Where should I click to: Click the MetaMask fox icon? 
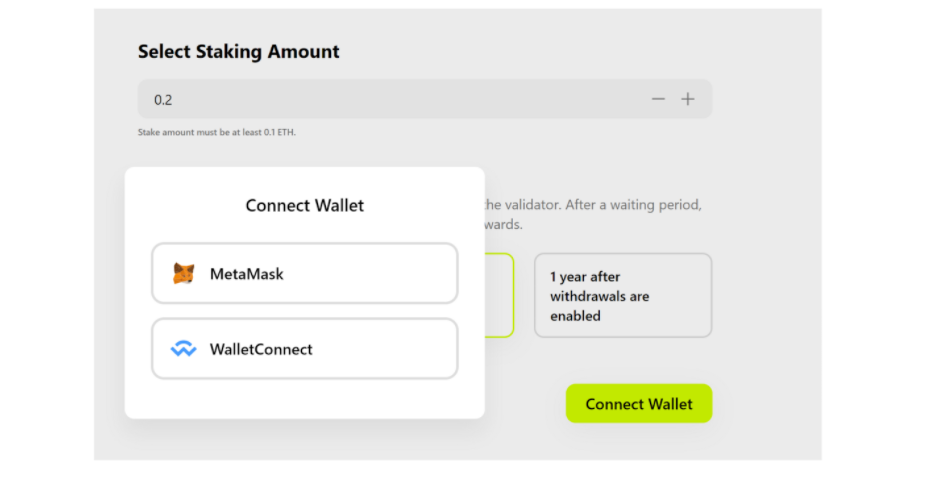pos(184,273)
